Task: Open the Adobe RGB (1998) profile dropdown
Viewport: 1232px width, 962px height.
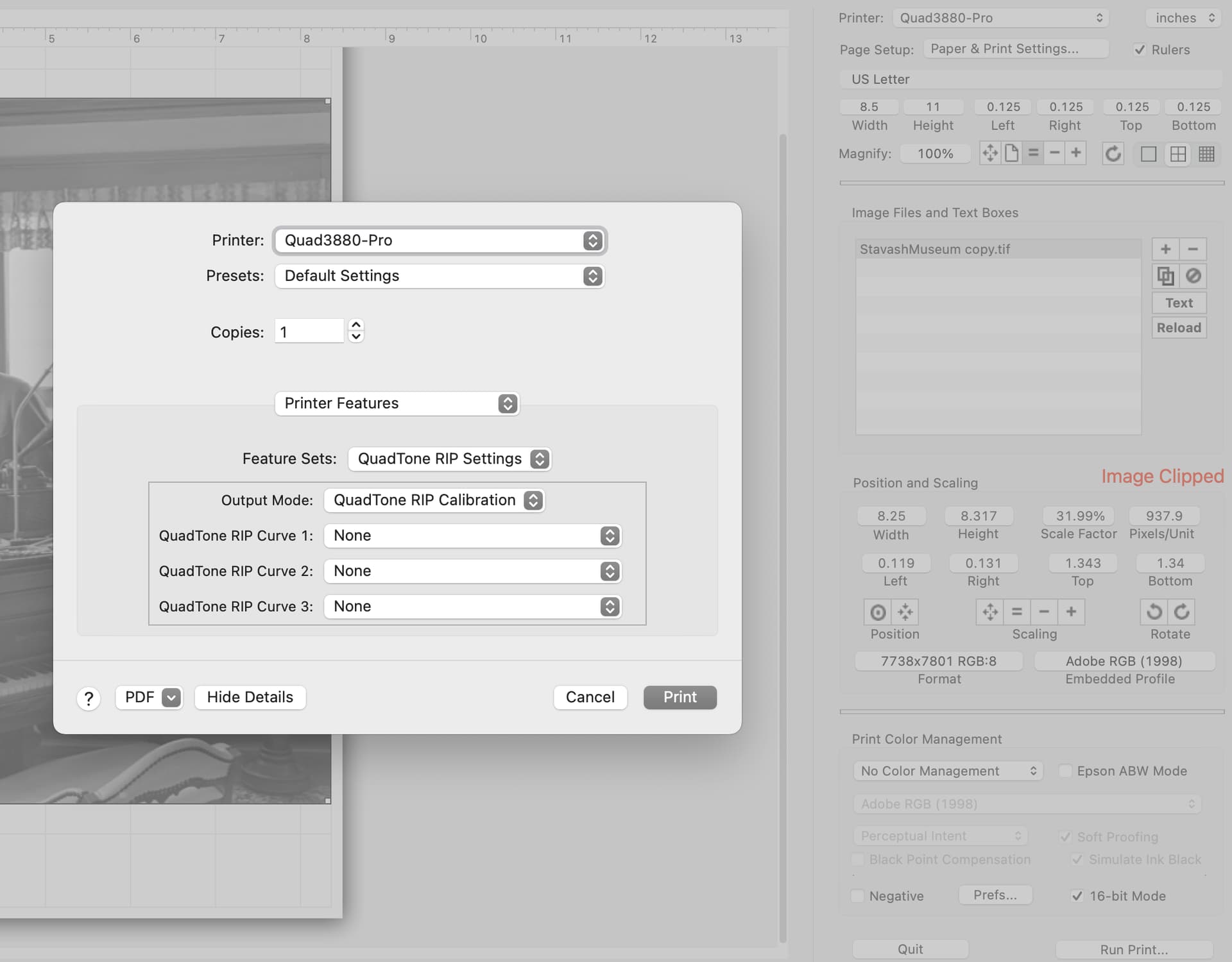Action: pos(1027,804)
